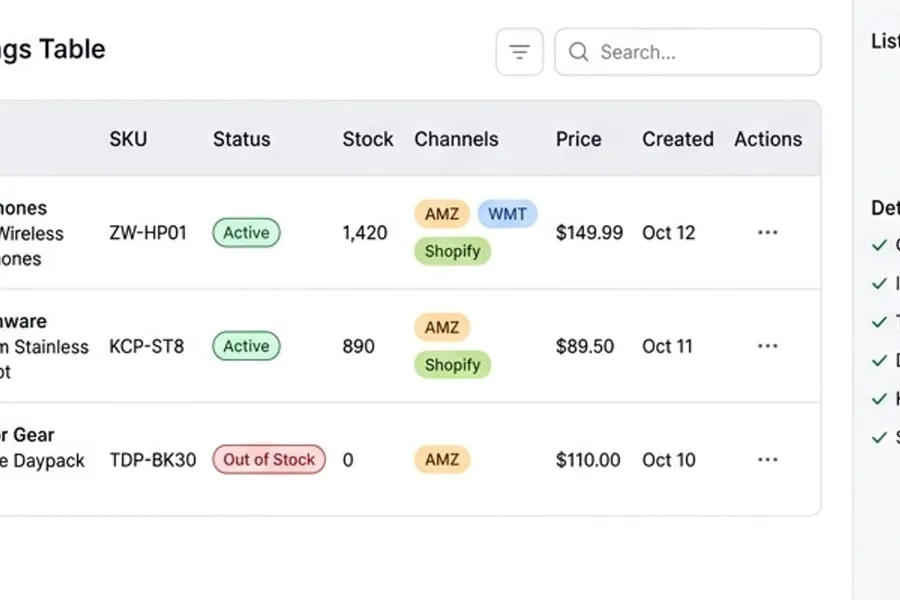Screen dimensions: 900x600
Task: Sort by the Created column header
Action: 677,139
